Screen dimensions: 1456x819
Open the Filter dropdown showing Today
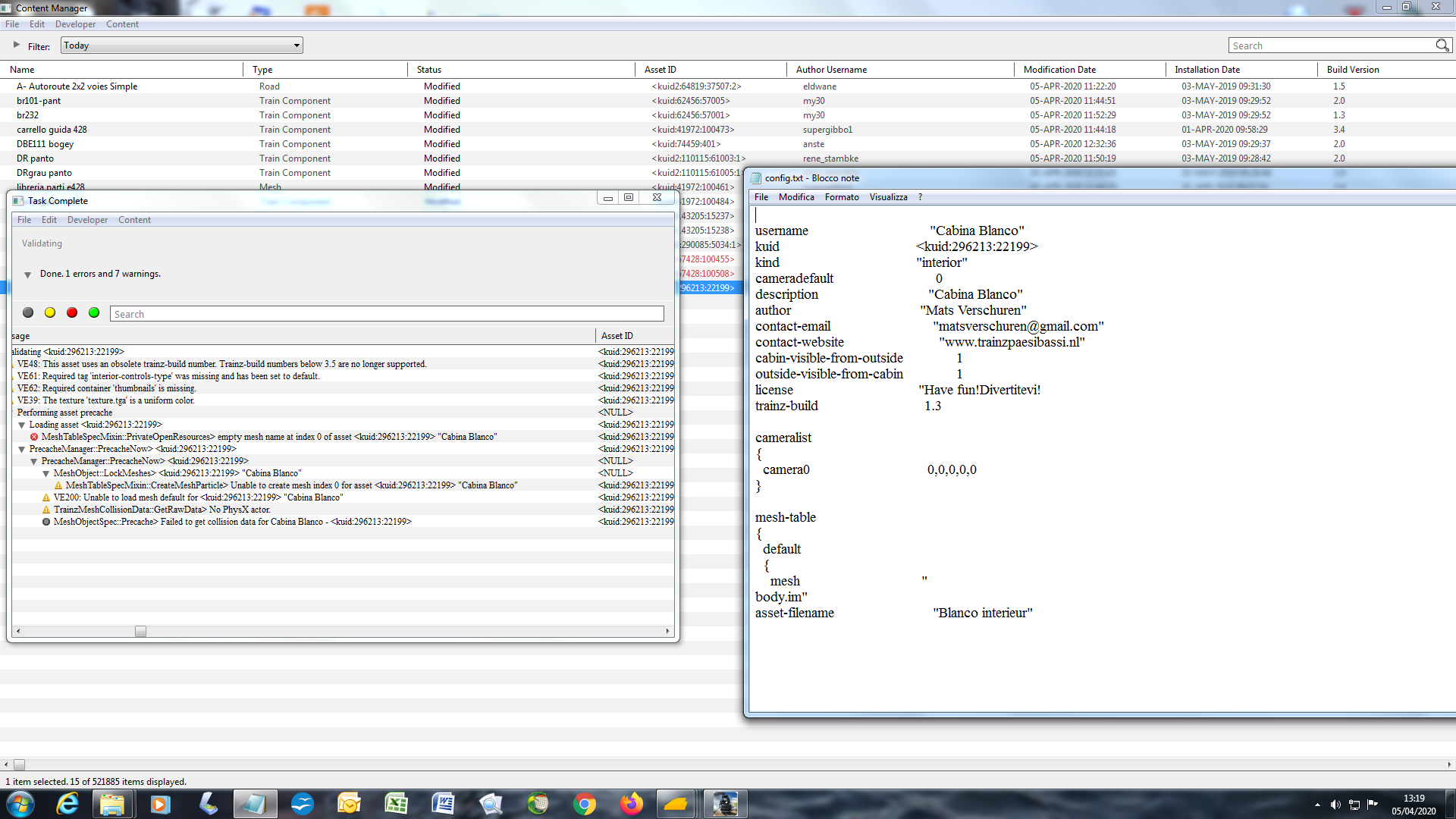click(182, 45)
